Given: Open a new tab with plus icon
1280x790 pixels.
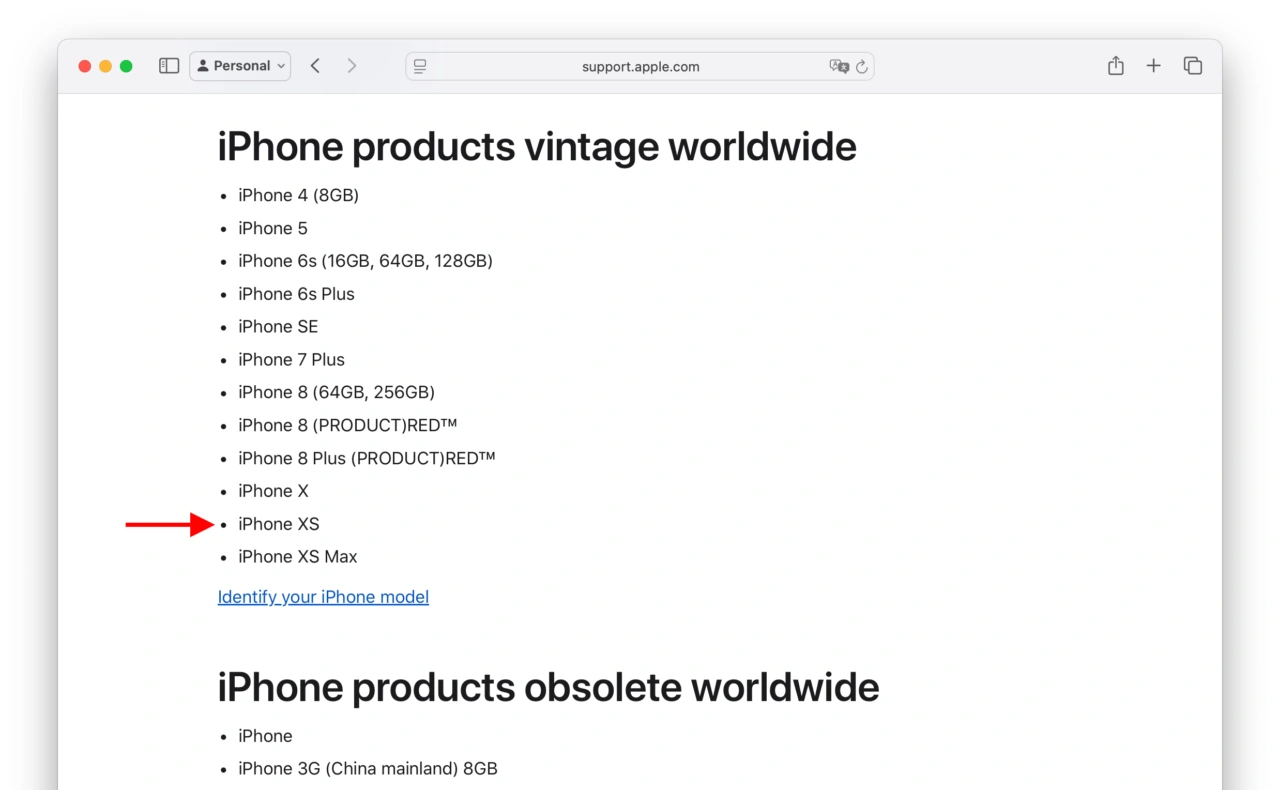Looking at the screenshot, I should pyautogui.click(x=1153, y=66).
